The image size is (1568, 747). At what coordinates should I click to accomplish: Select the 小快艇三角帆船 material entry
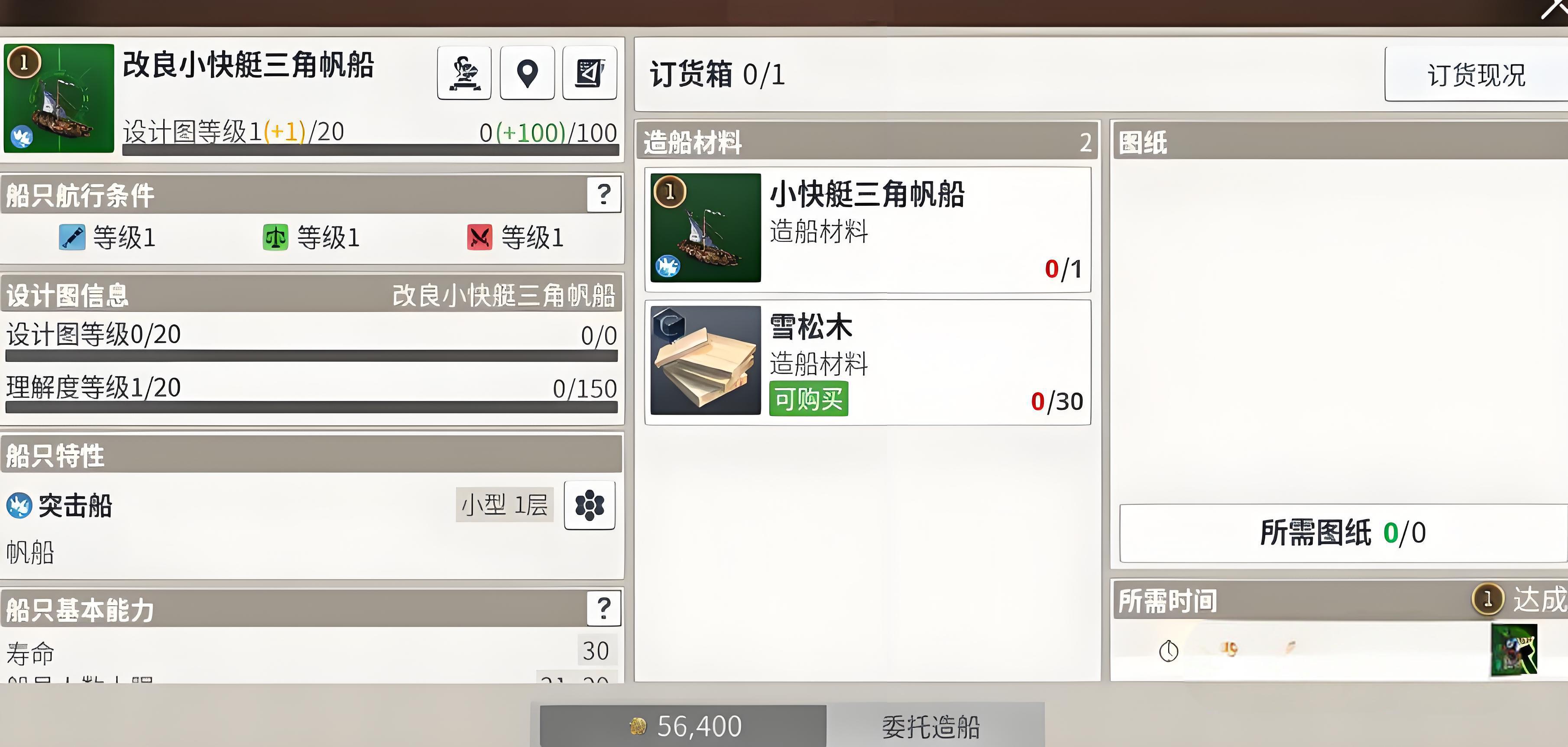click(x=868, y=230)
